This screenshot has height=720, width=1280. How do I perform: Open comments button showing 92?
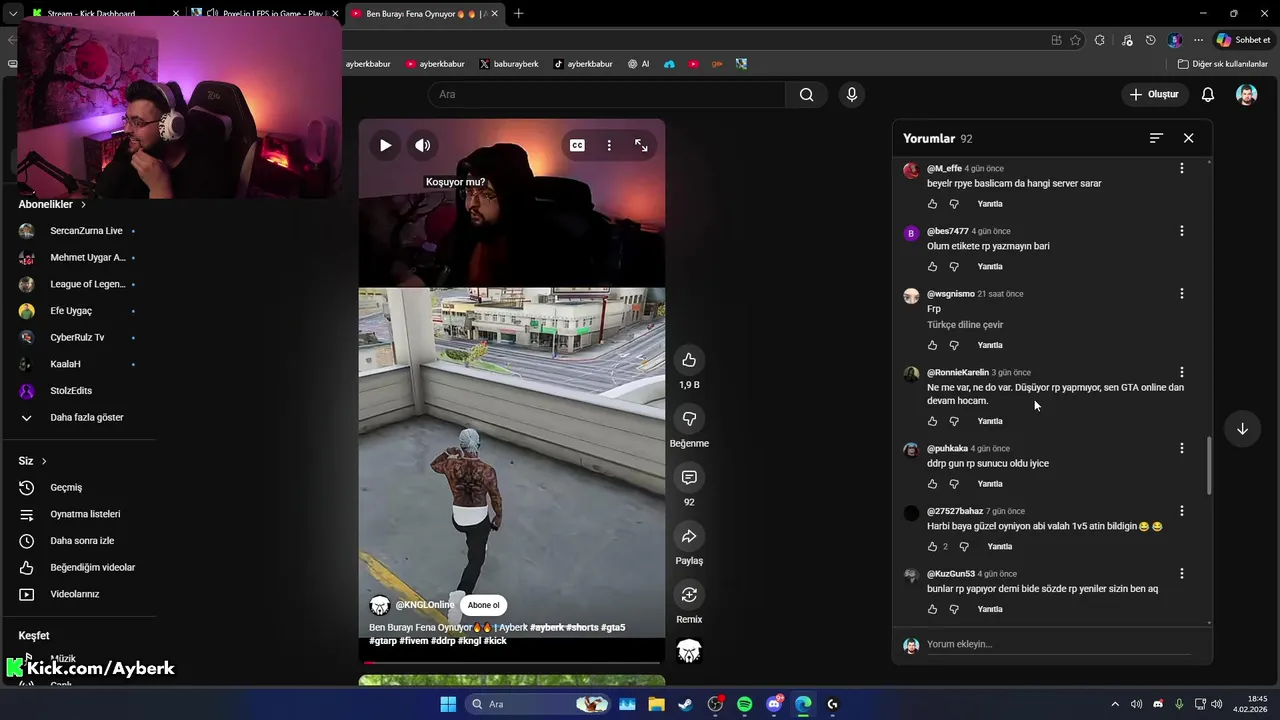click(689, 477)
